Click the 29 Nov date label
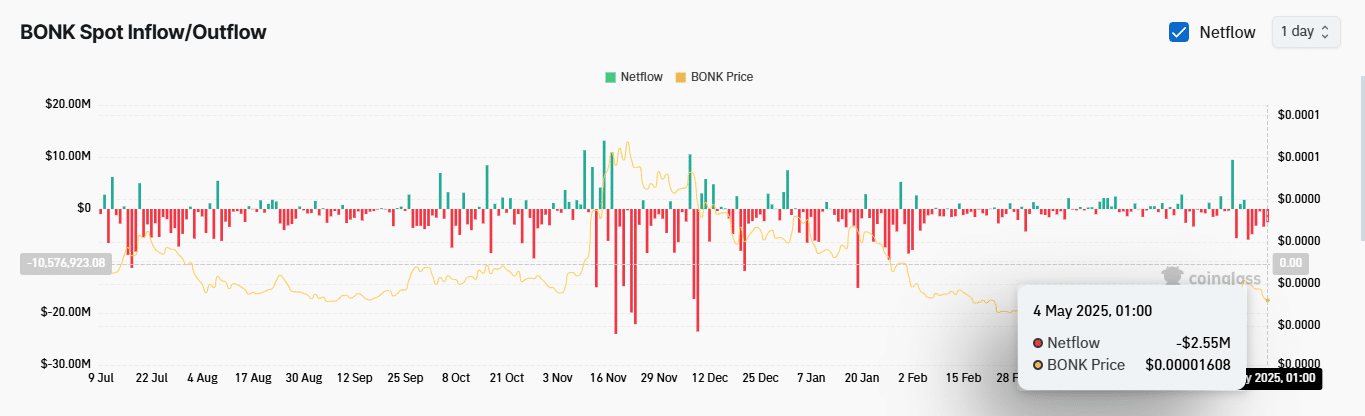 click(x=659, y=379)
